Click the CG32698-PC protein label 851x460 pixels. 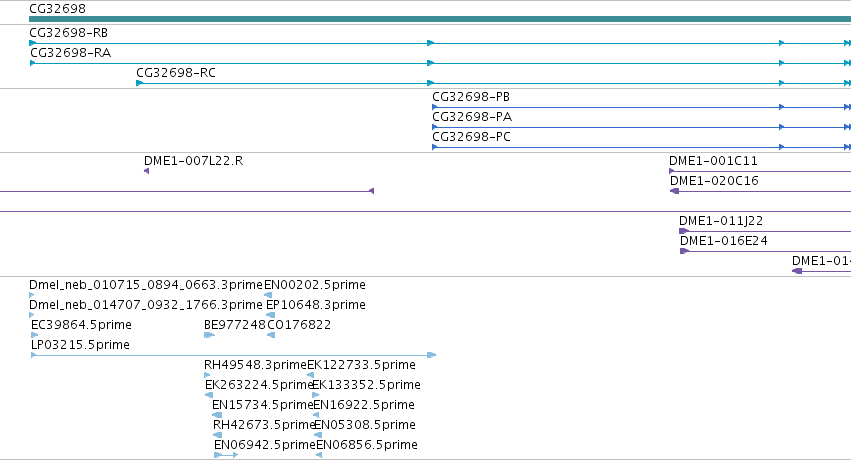coord(471,137)
